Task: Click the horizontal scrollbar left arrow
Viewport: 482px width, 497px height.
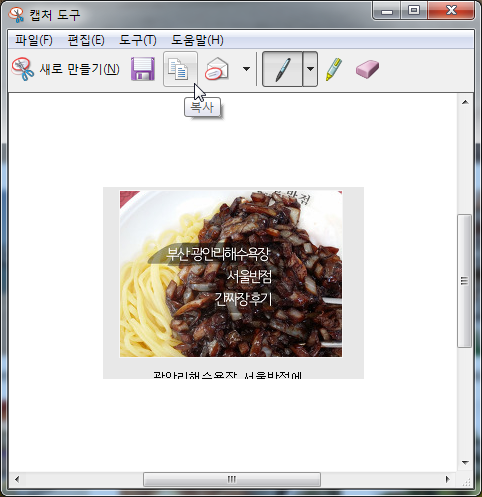Action: [x=17, y=479]
